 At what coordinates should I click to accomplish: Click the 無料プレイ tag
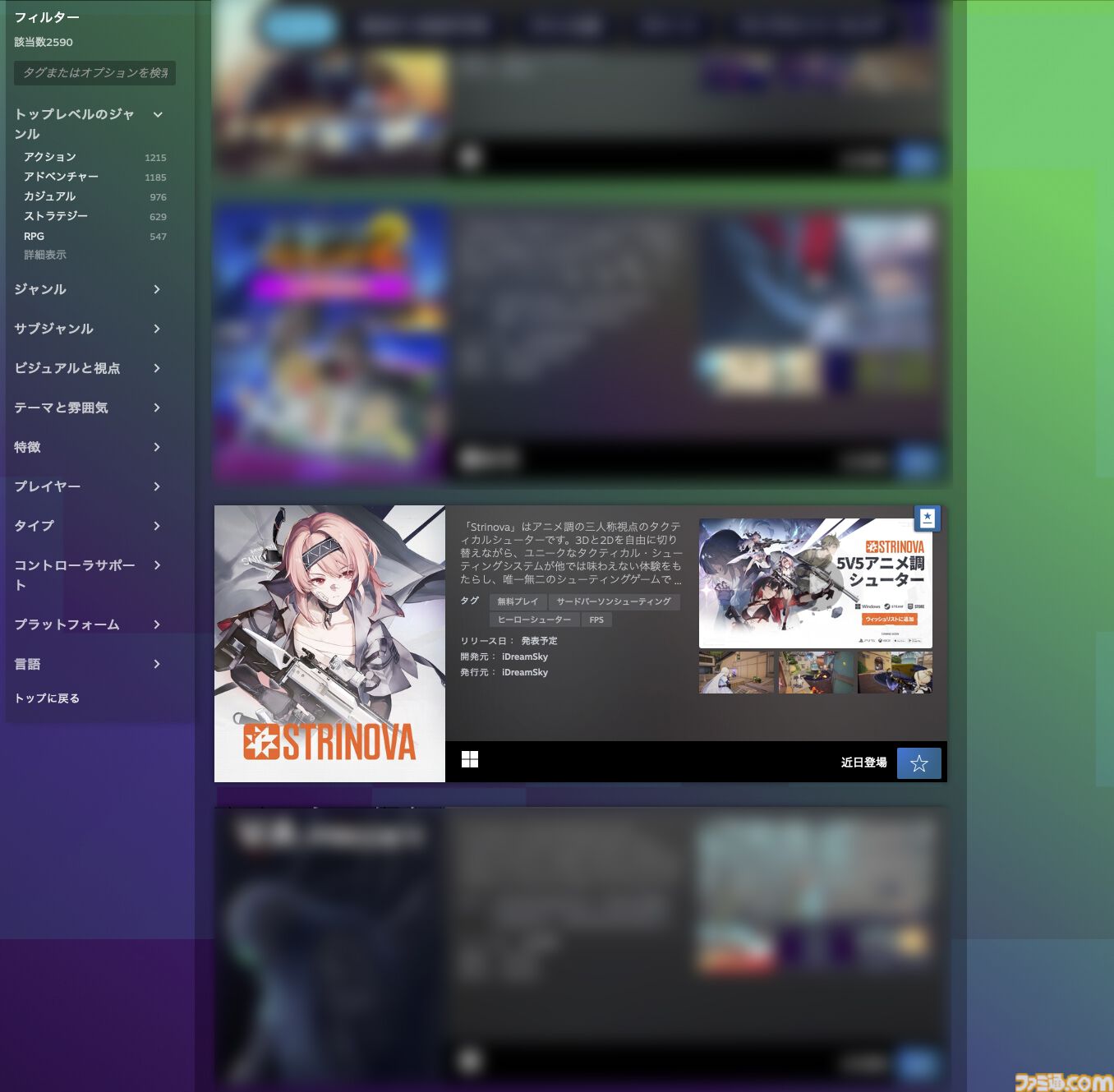[518, 601]
